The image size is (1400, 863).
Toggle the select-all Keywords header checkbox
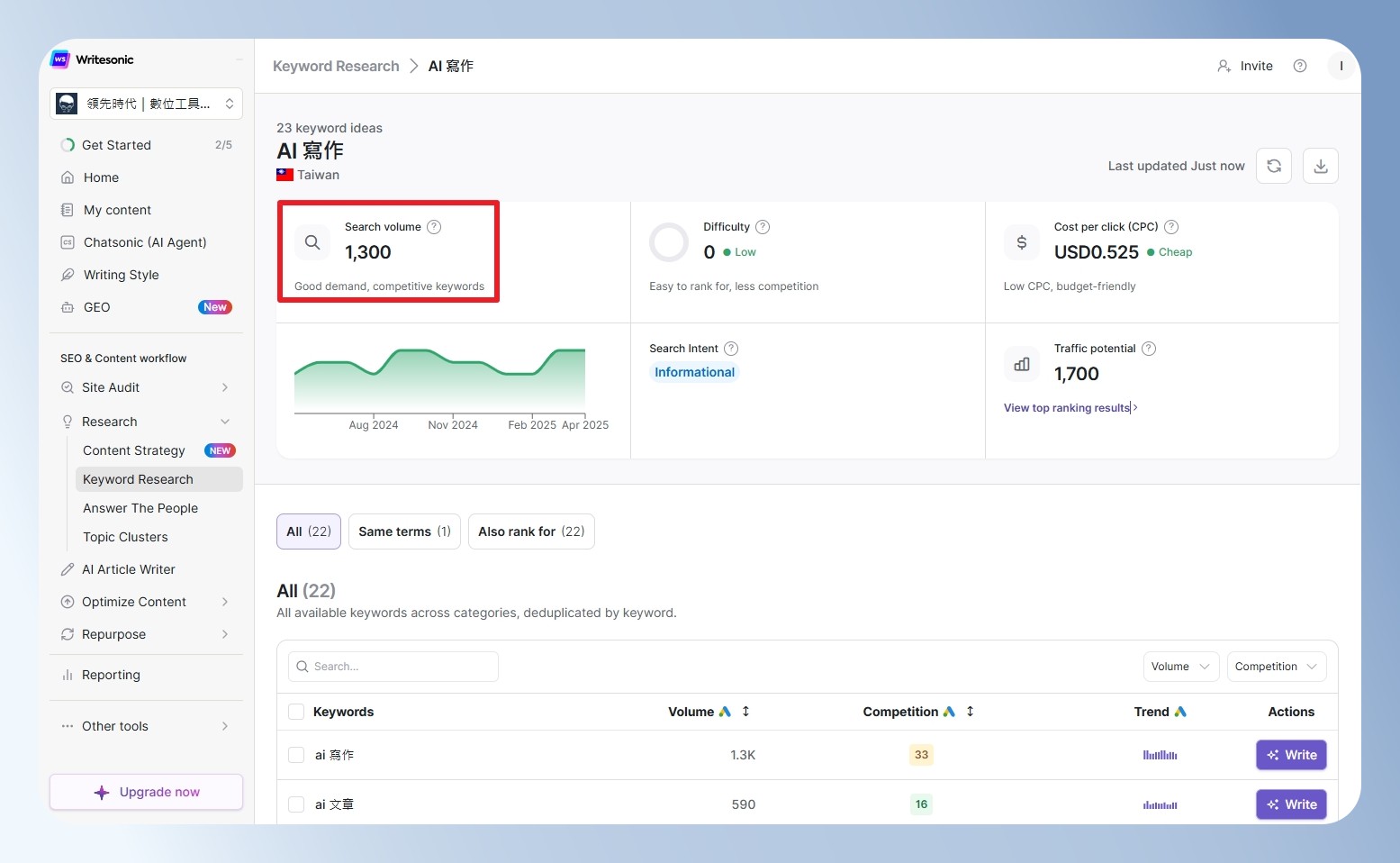(x=296, y=712)
